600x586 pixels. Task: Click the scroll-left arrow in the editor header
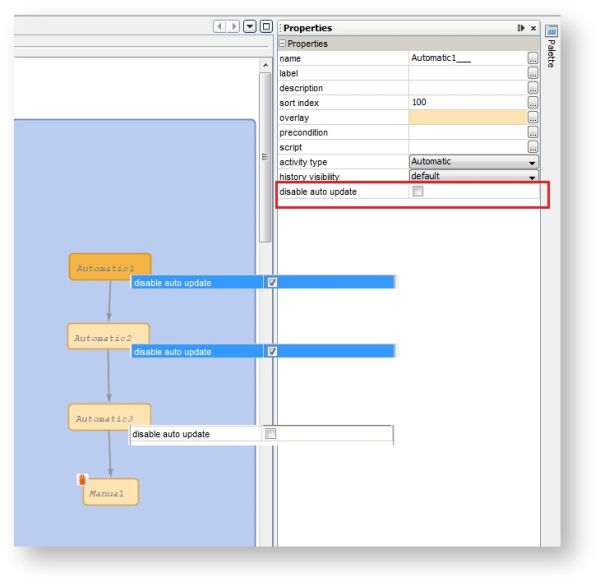point(219,27)
